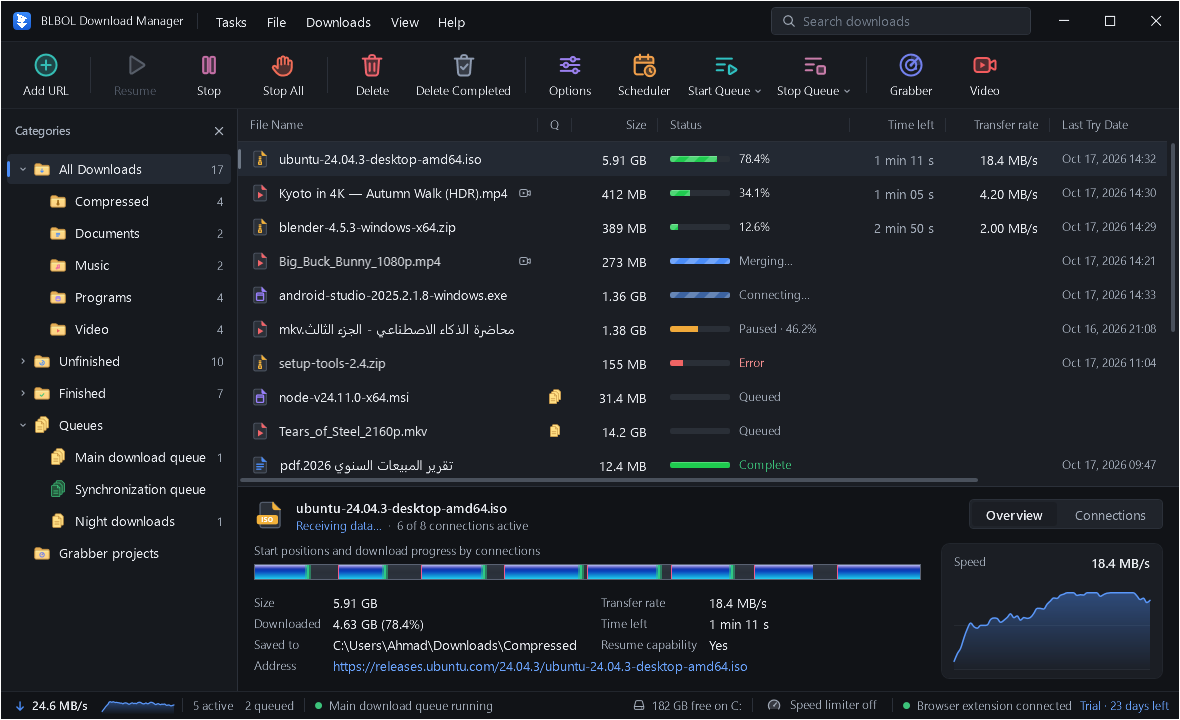Screen dimensions: 1180x720
Task: Open the Video downloader icon
Action: pos(984,65)
